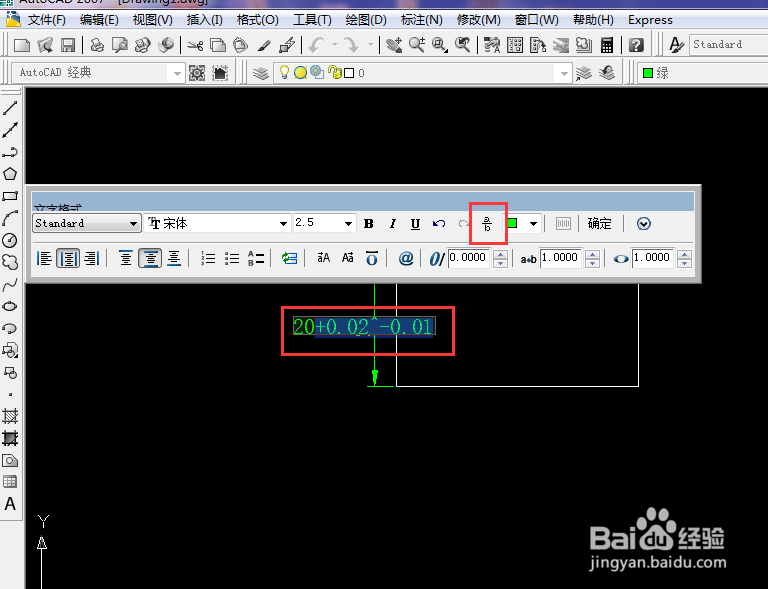Select the Rectangle tool
768x589 pixels.
[x=10, y=196]
